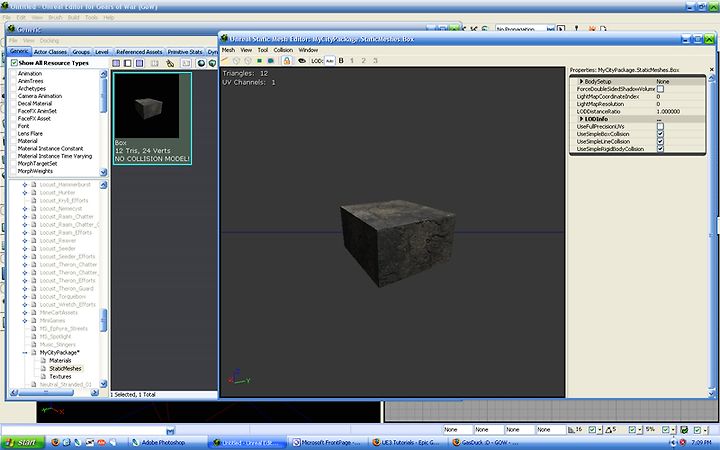Click the hand pointer icon in browser toolbar
Image resolution: width=720 pixels, height=450 pixels.
(x=170, y=63)
